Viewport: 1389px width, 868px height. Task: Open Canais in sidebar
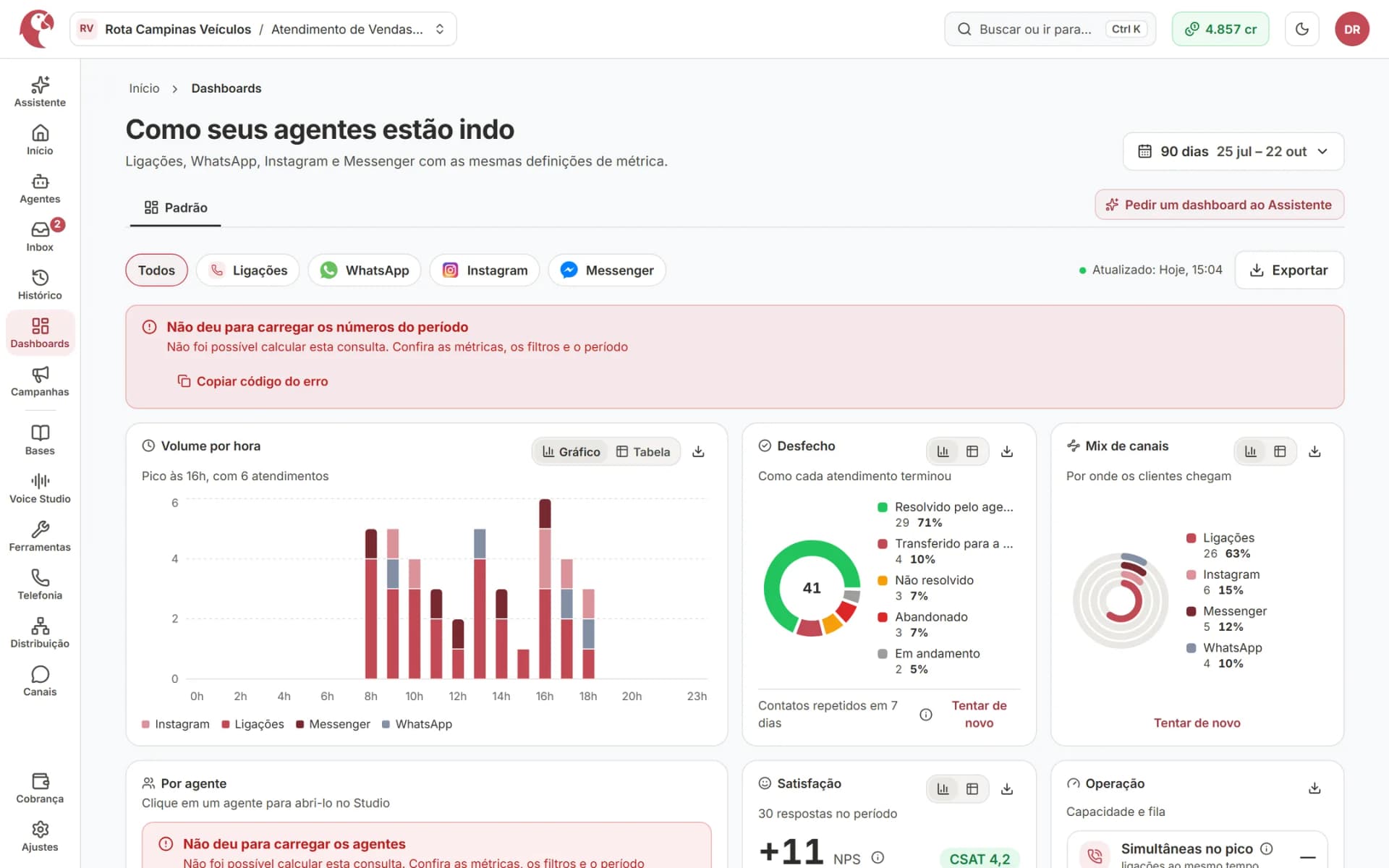40,681
